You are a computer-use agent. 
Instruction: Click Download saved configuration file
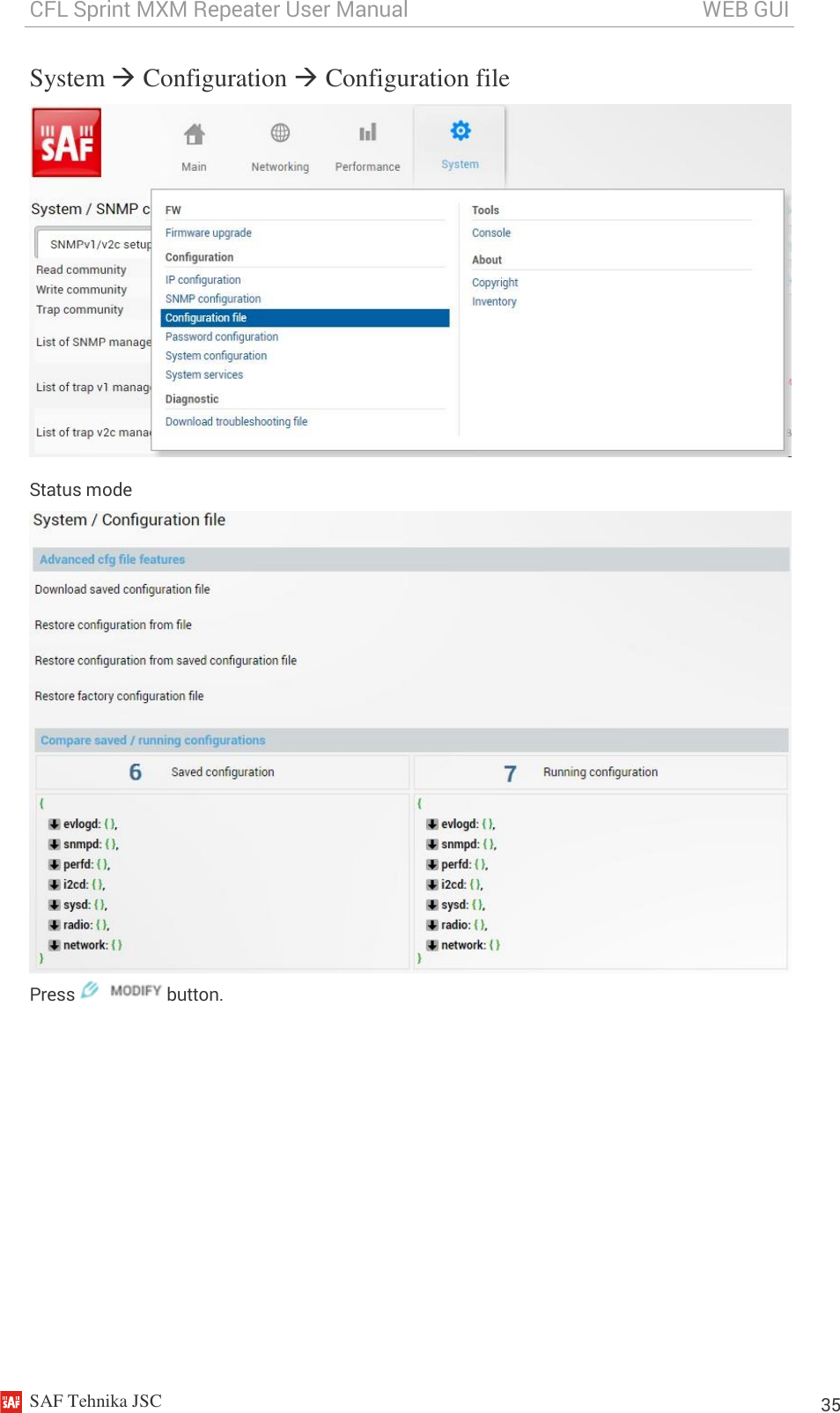(122, 589)
